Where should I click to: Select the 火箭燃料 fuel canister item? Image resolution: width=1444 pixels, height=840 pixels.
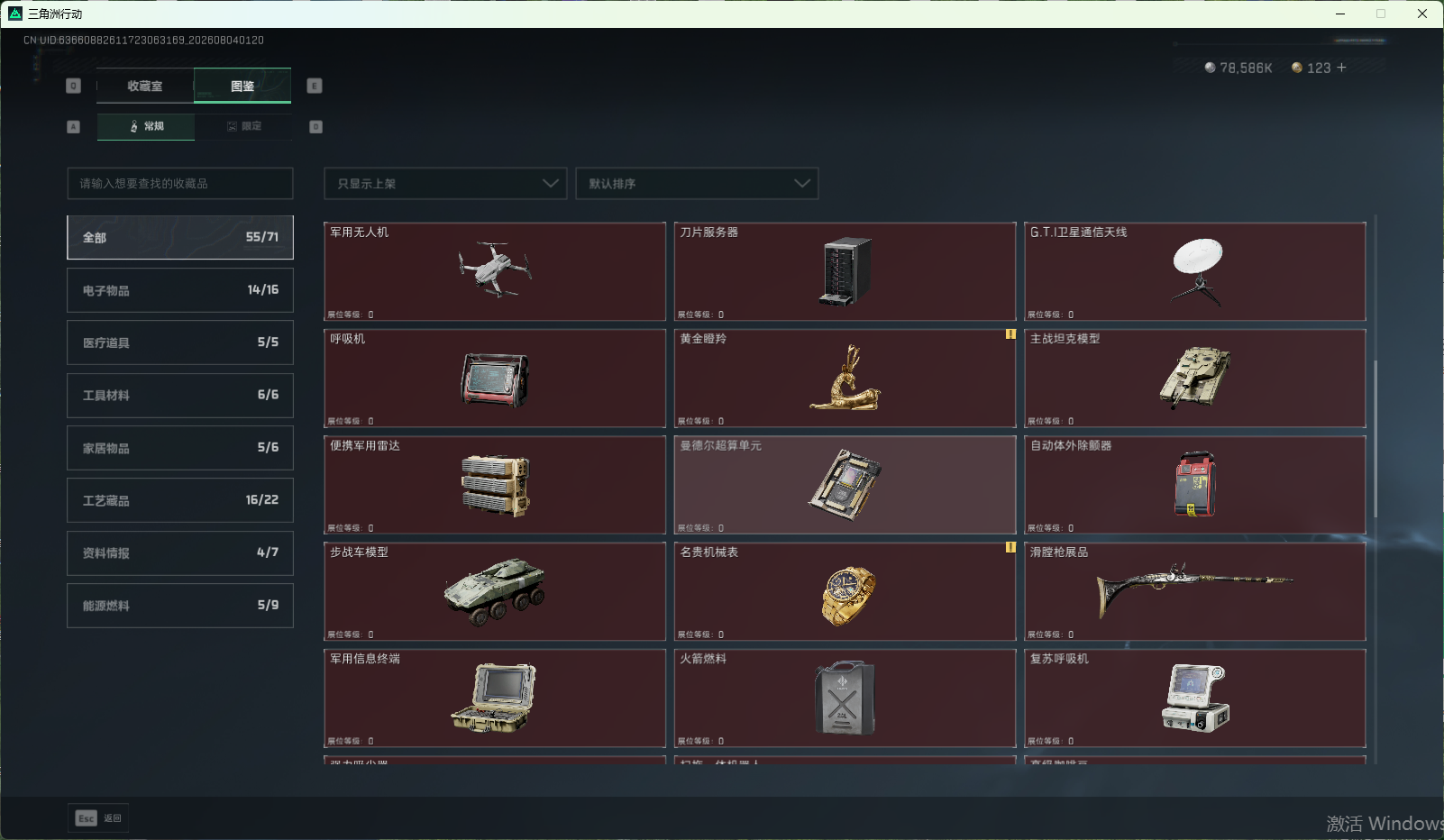point(845,698)
